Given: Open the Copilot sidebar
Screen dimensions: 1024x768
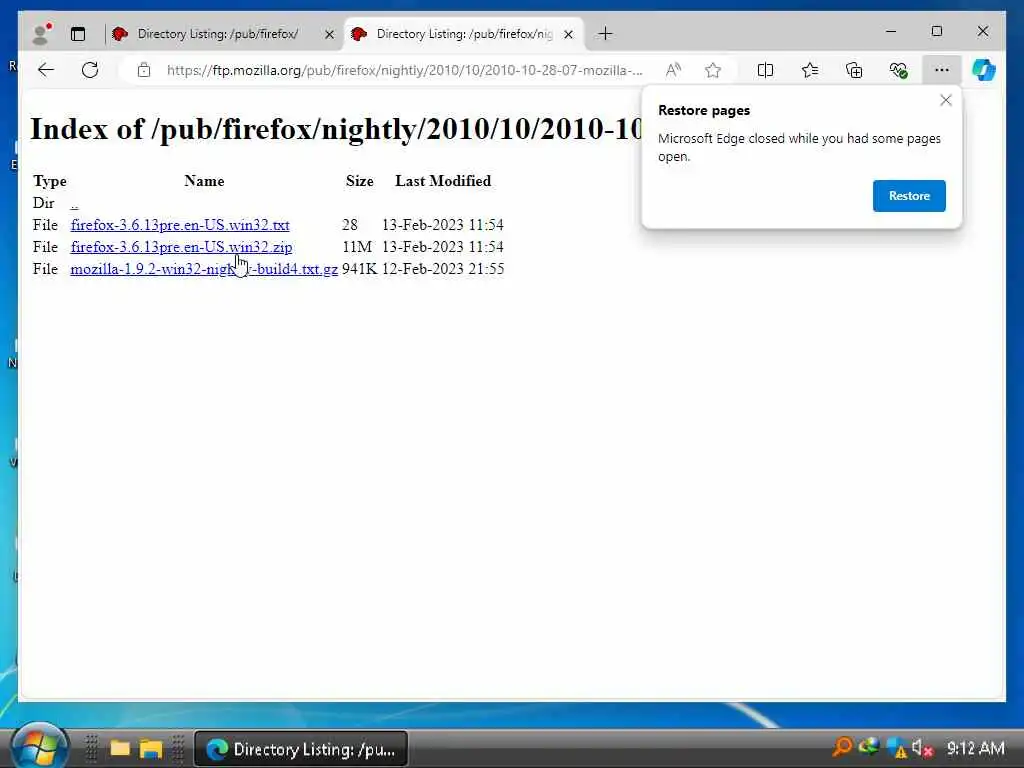Looking at the screenshot, I should pyautogui.click(x=984, y=70).
